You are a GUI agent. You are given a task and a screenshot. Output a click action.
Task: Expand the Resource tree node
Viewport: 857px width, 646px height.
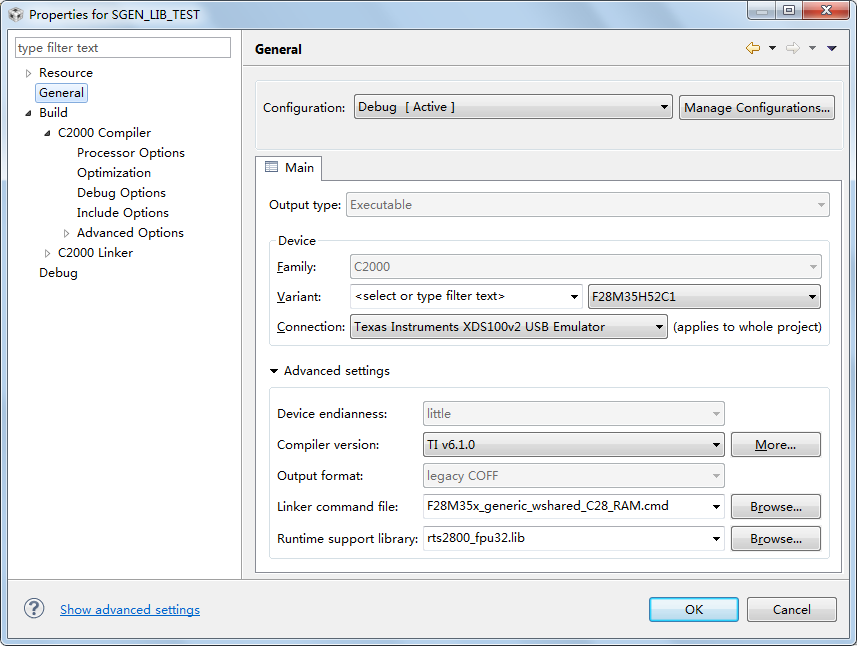28,73
